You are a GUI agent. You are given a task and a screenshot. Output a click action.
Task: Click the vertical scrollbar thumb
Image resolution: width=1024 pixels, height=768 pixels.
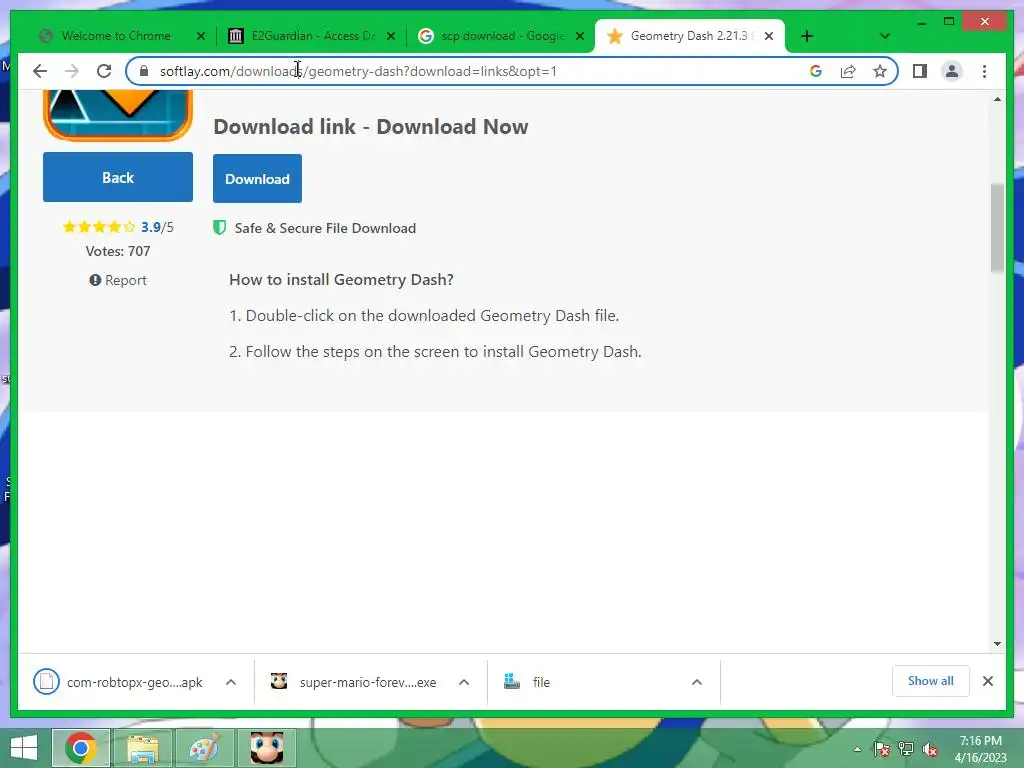[x=997, y=228]
